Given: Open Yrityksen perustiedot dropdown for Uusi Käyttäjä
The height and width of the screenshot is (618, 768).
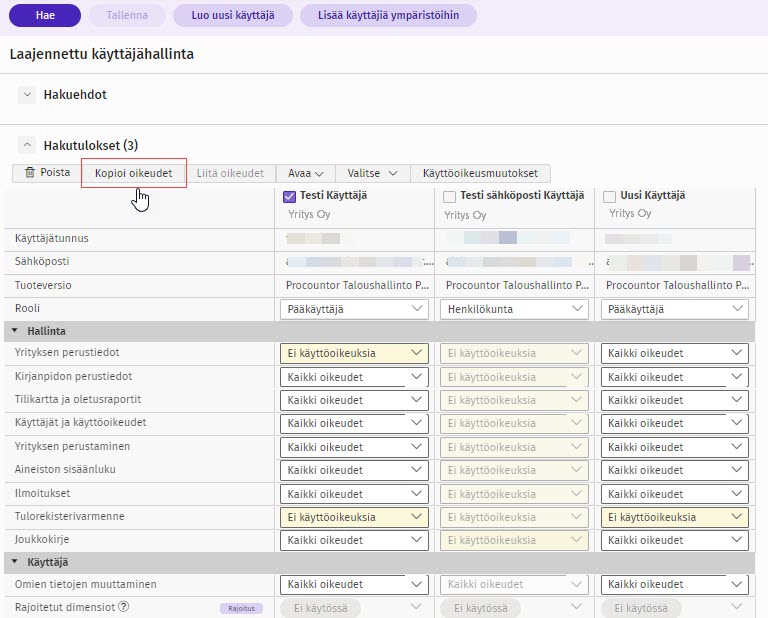Looking at the screenshot, I should (674, 354).
